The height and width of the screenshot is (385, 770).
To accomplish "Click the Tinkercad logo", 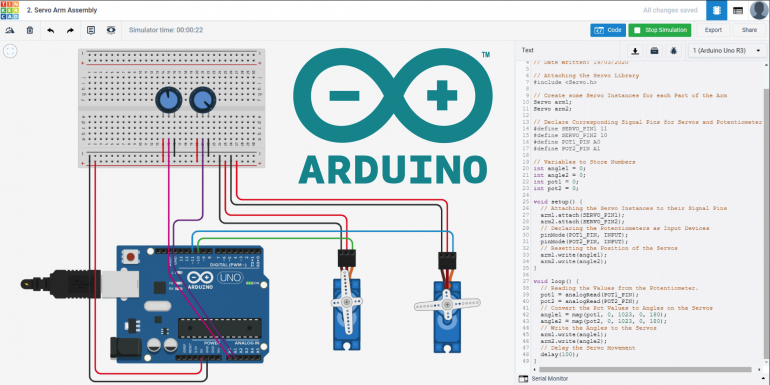I will (x=10, y=10).
